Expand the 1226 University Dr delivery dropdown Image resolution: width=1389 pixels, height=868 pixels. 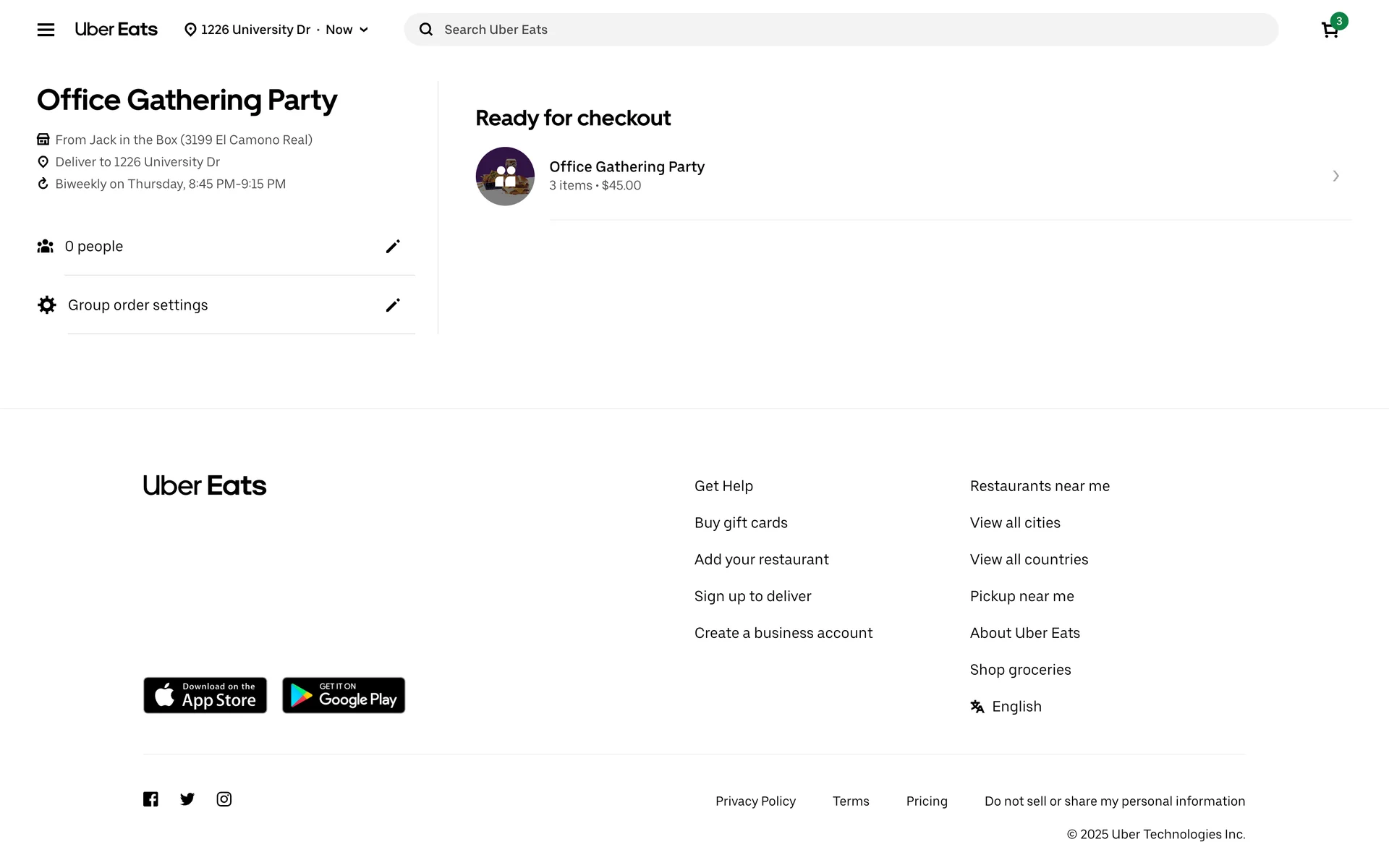(x=277, y=30)
